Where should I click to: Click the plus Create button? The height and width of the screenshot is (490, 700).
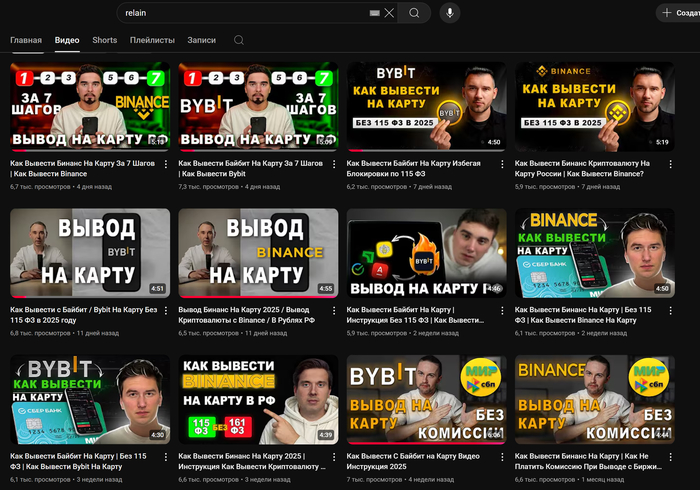pos(678,13)
